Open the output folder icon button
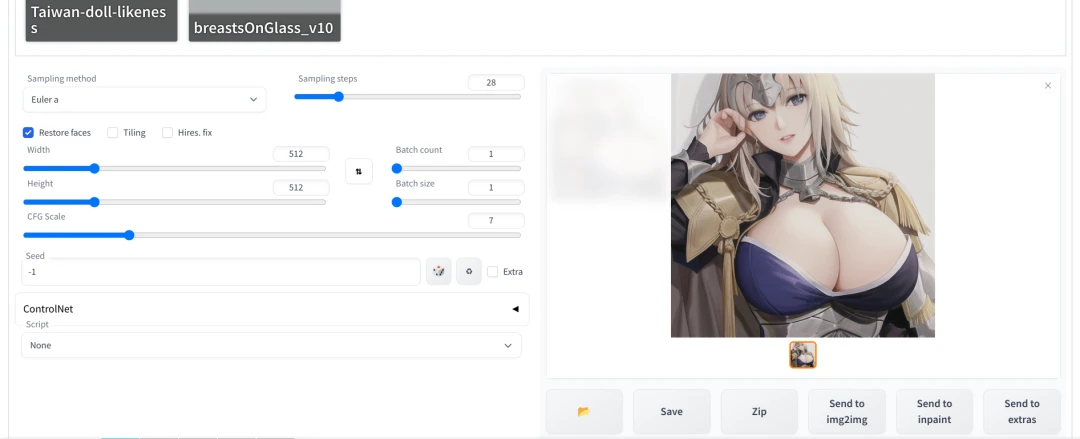The height and width of the screenshot is (439, 1080). [x=584, y=411]
